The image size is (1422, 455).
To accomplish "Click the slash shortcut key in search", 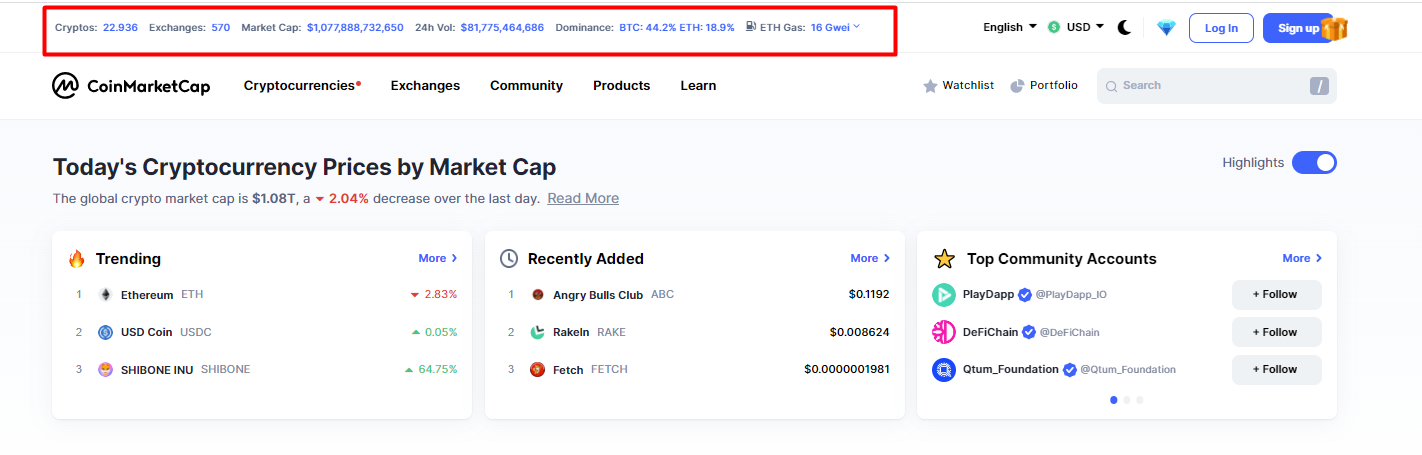I will click(x=1320, y=86).
